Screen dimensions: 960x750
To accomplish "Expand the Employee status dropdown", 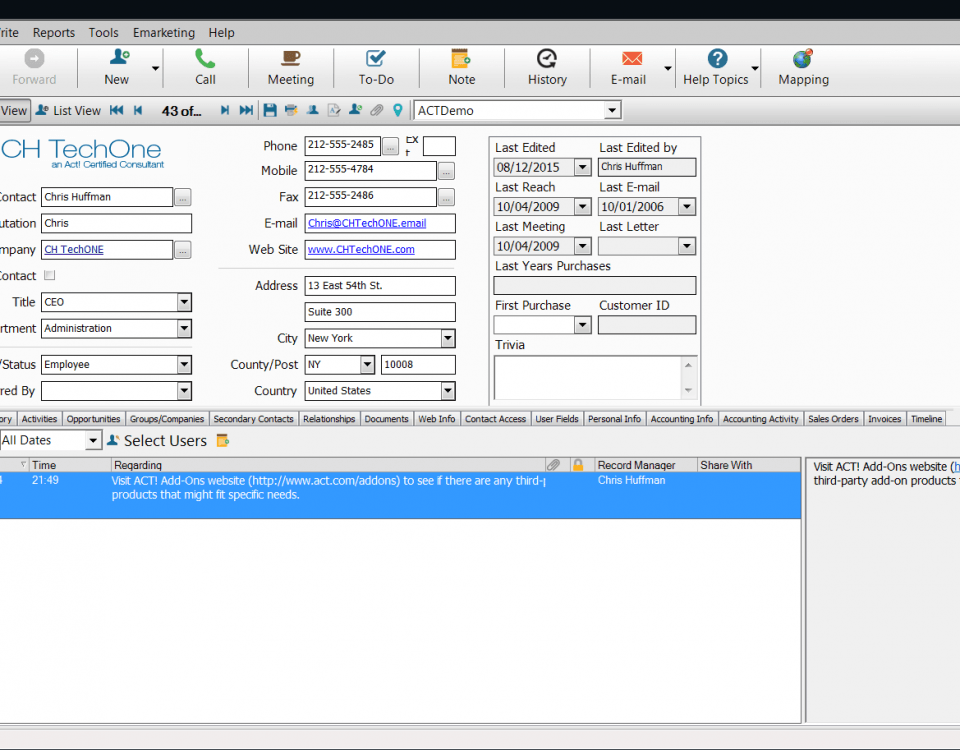I will tap(184, 364).
